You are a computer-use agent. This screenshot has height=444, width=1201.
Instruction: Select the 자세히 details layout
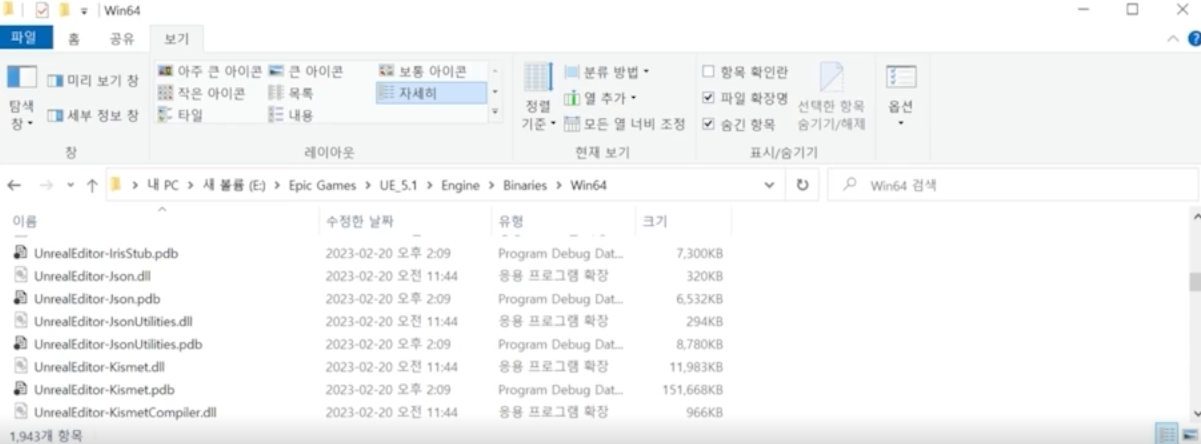[x=430, y=93]
